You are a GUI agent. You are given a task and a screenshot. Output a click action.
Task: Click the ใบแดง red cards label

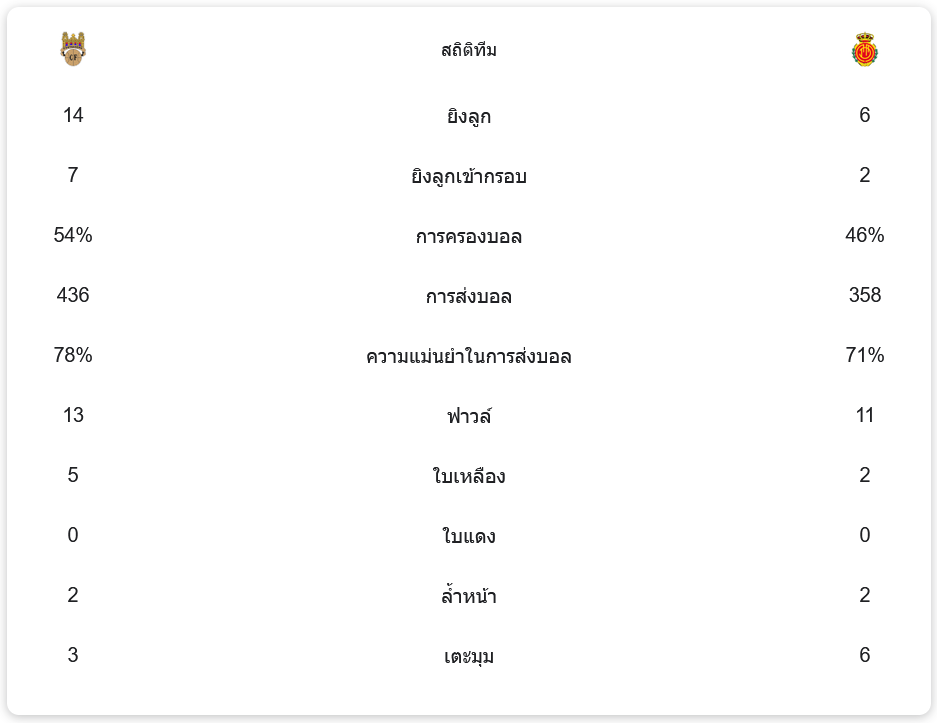pos(468,536)
